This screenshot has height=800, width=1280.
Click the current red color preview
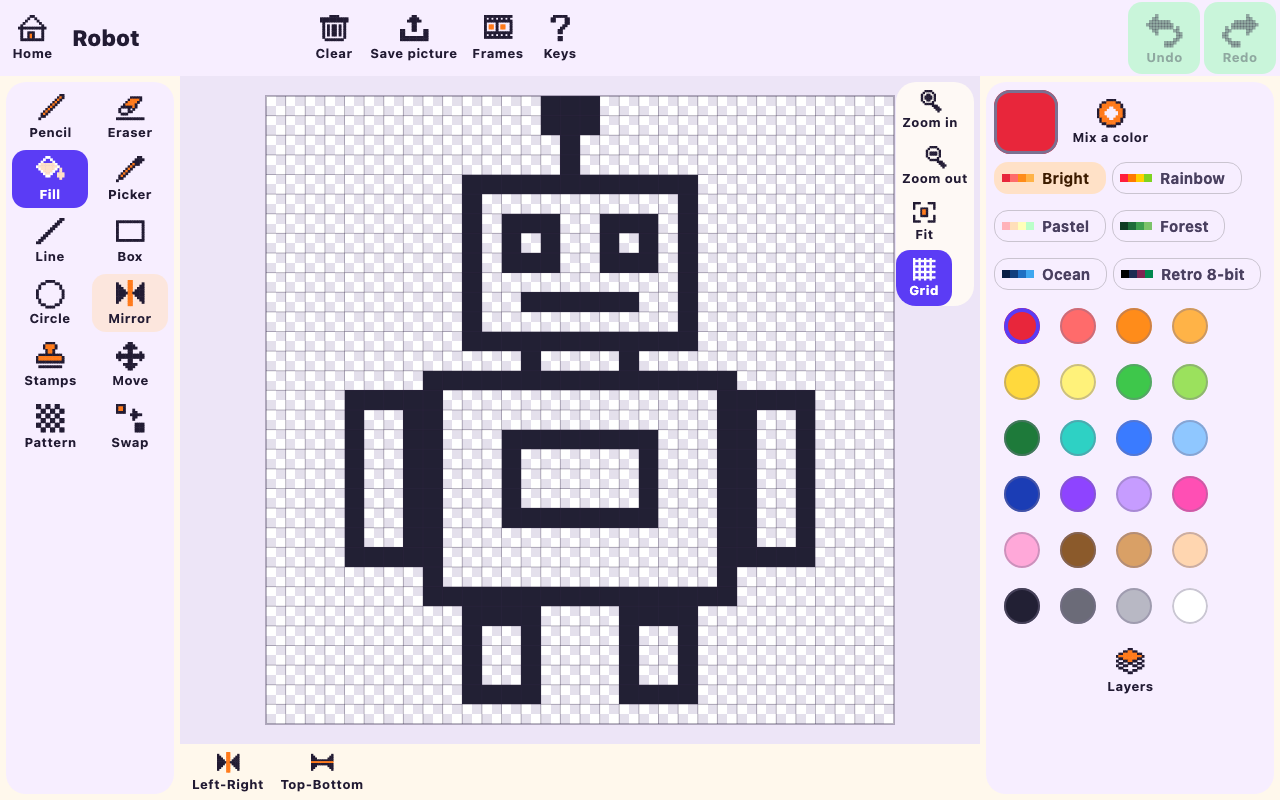[1026, 122]
